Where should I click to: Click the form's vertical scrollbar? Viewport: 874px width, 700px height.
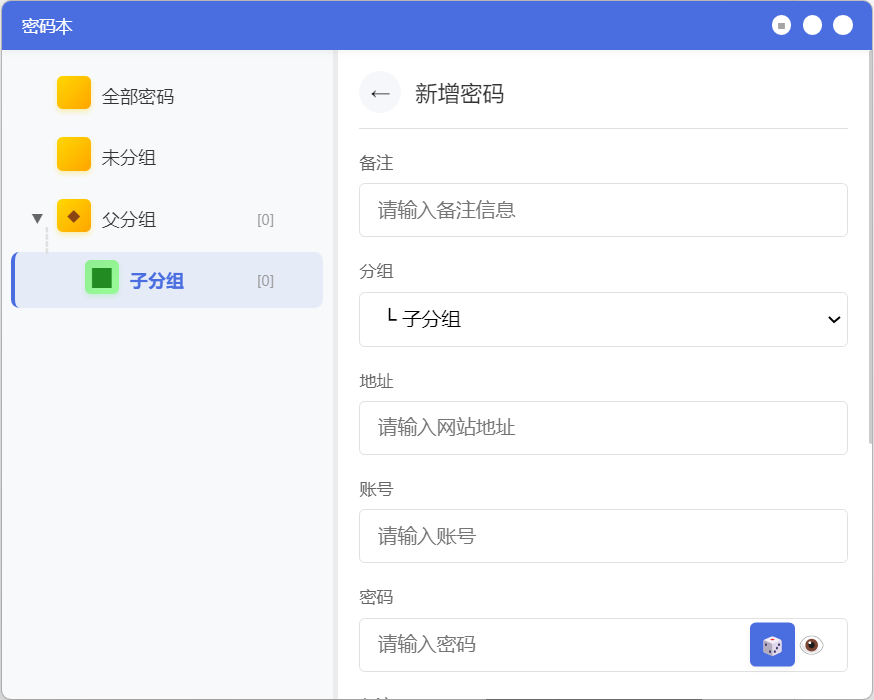point(870,250)
